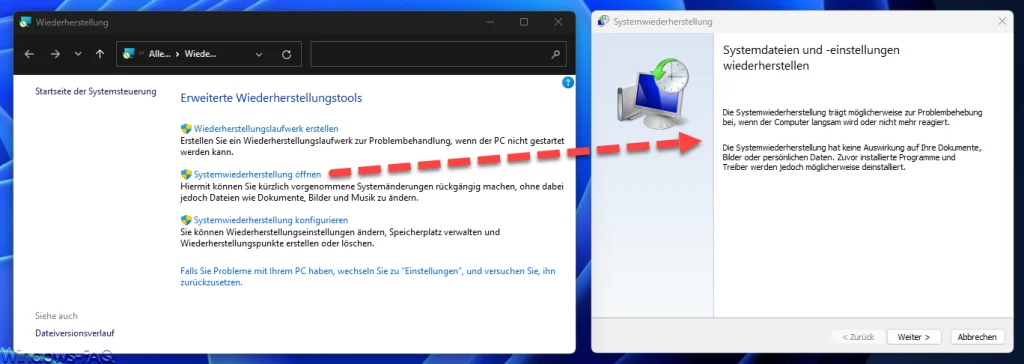Screen dimensions: 1024x364
Task: Go forward in Wiederherstellung window
Action: click(55, 54)
